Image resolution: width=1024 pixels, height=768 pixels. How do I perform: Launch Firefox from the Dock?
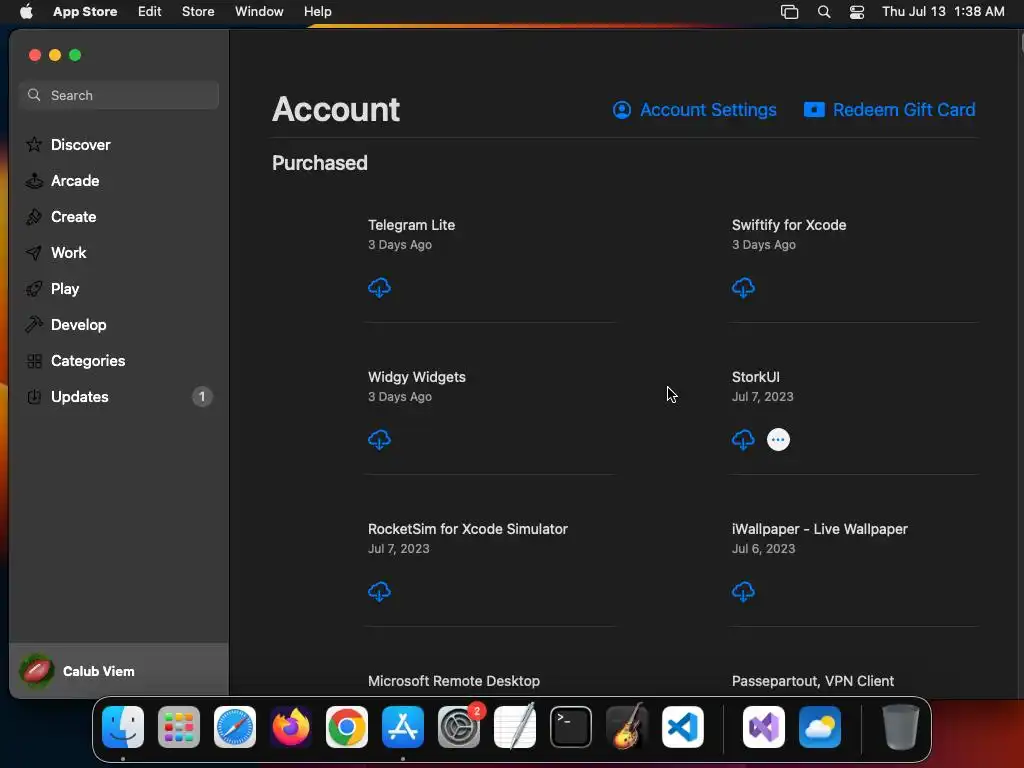(291, 727)
